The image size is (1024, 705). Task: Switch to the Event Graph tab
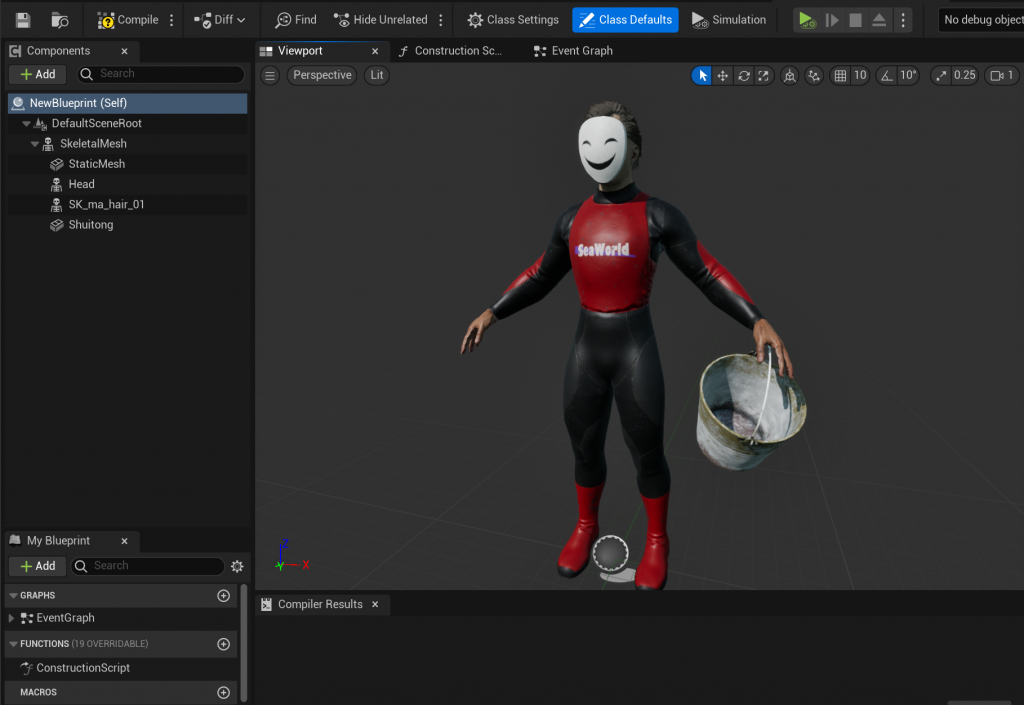tap(573, 51)
